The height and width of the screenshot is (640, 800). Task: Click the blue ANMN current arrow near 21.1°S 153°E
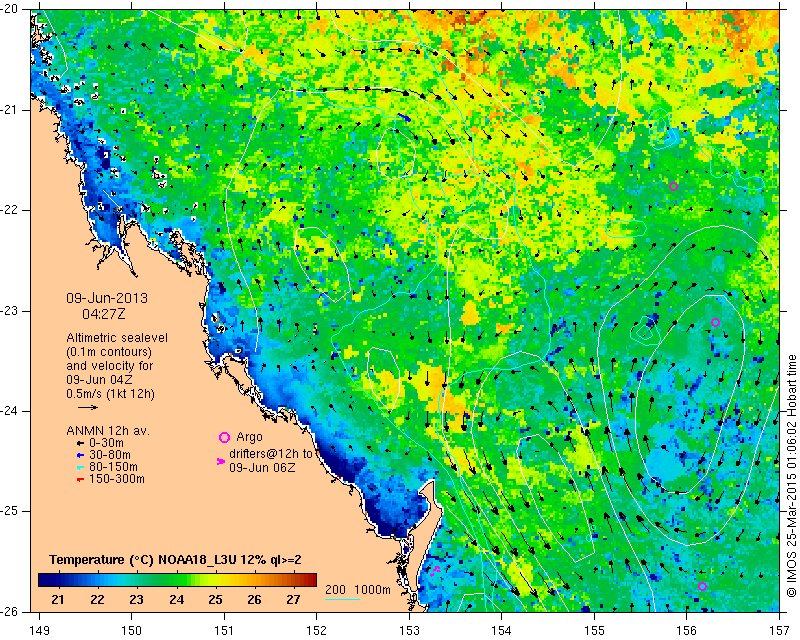coord(404,117)
